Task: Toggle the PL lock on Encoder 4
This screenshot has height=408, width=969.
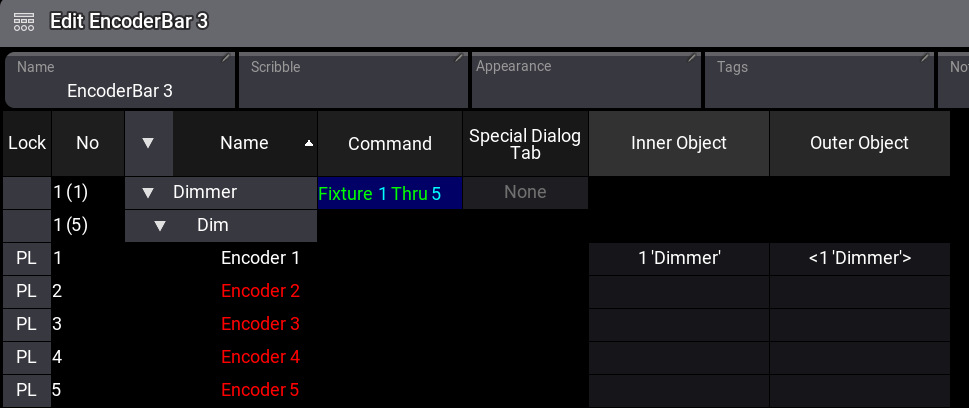Action: point(26,357)
